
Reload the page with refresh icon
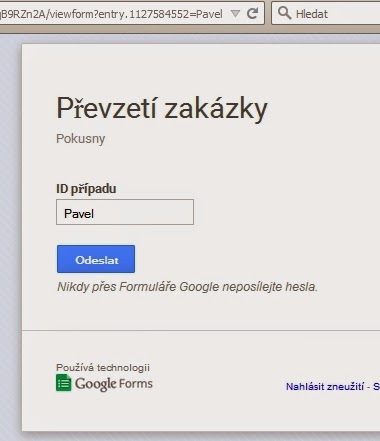252,13
